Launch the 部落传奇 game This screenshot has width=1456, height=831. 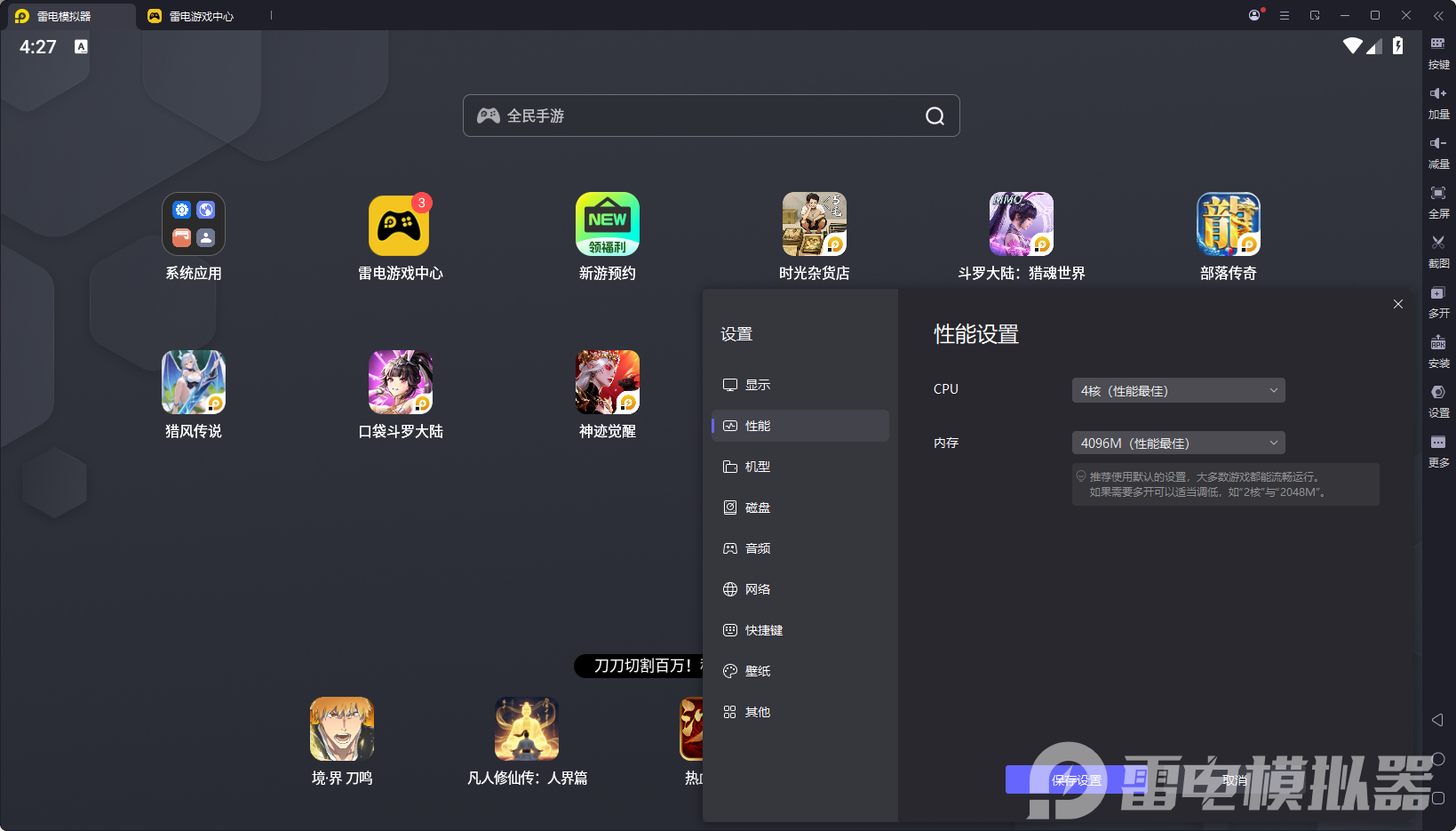(1229, 224)
